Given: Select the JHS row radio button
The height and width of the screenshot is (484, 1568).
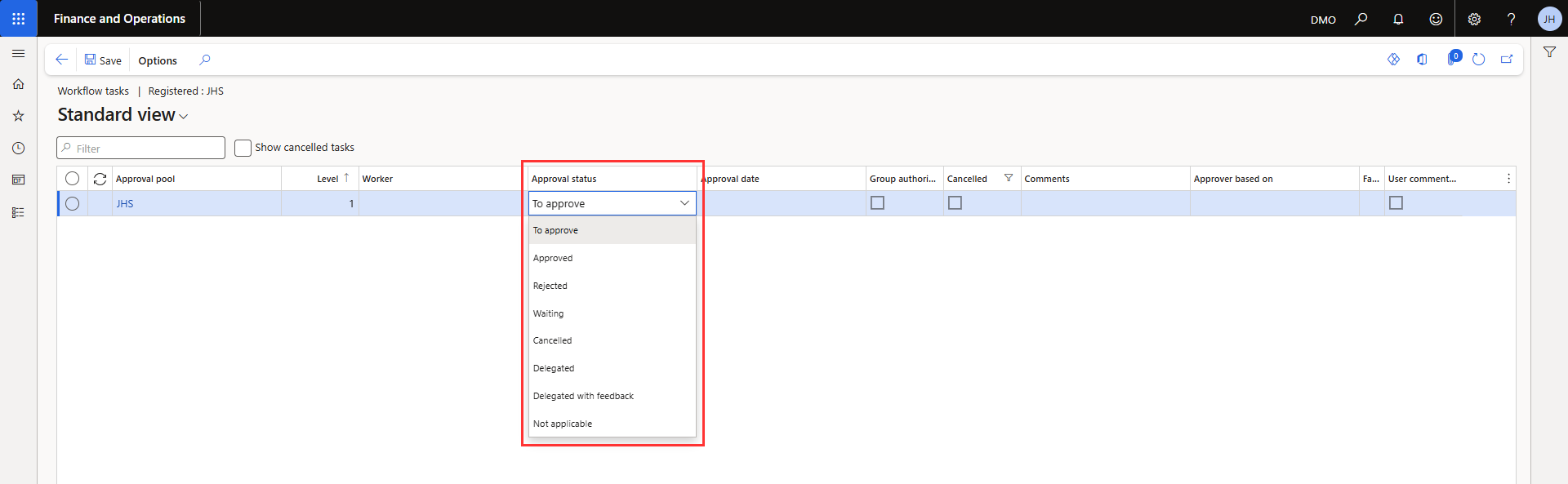Looking at the screenshot, I should pyautogui.click(x=73, y=203).
